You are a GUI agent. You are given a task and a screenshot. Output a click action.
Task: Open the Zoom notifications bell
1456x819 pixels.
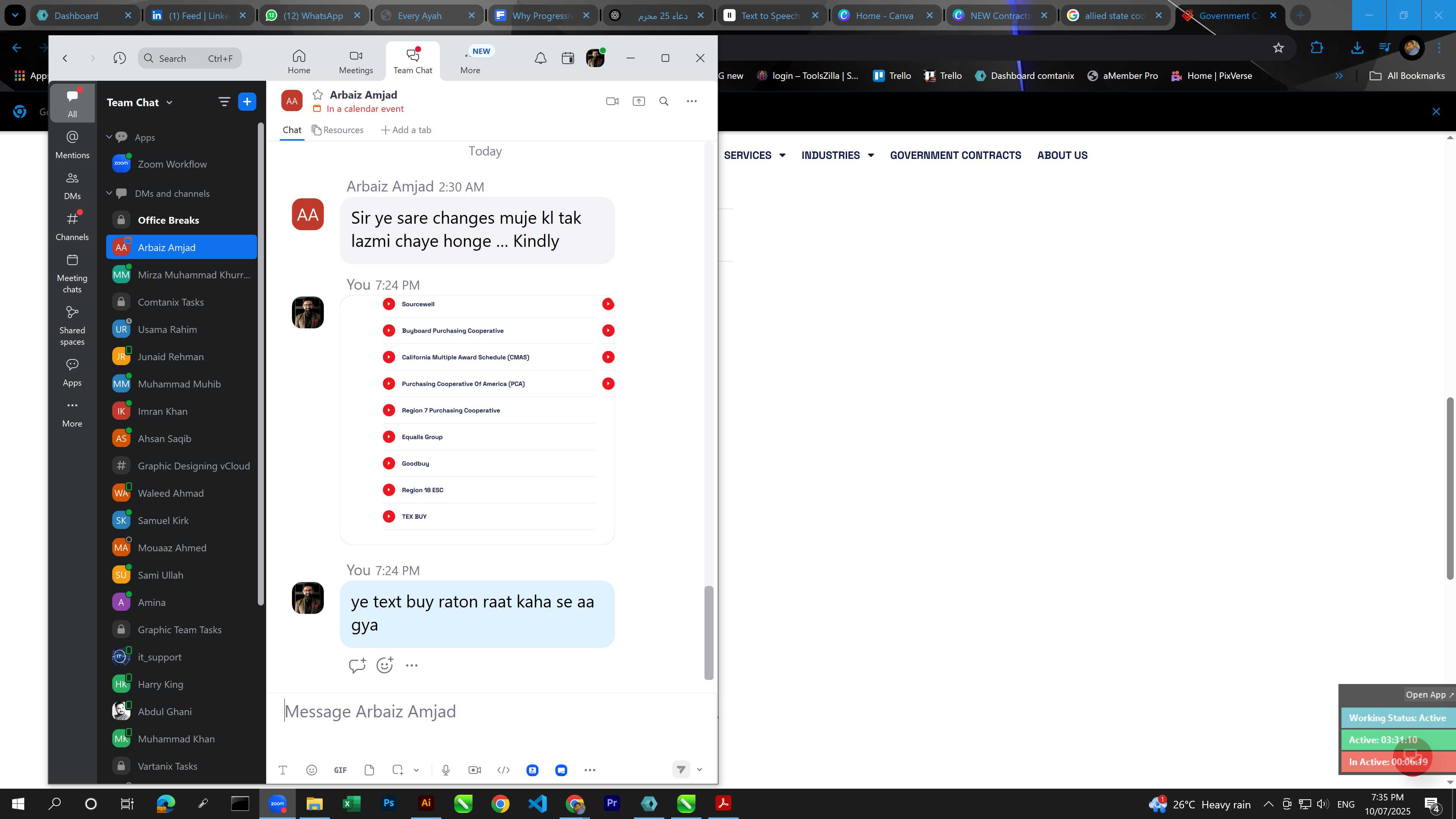540,58
